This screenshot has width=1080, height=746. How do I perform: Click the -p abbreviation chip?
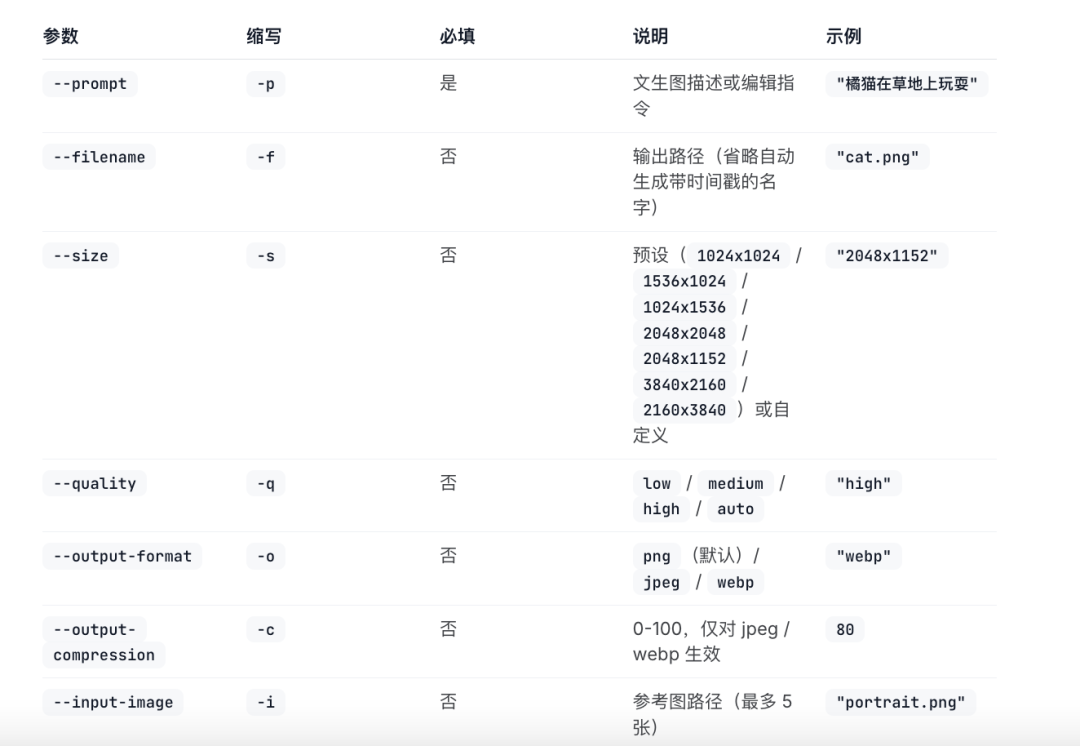tap(265, 84)
